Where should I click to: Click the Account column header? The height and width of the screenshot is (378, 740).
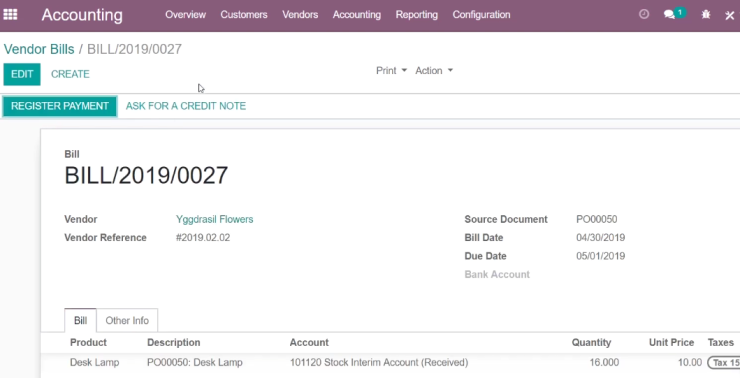coord(309,343)
